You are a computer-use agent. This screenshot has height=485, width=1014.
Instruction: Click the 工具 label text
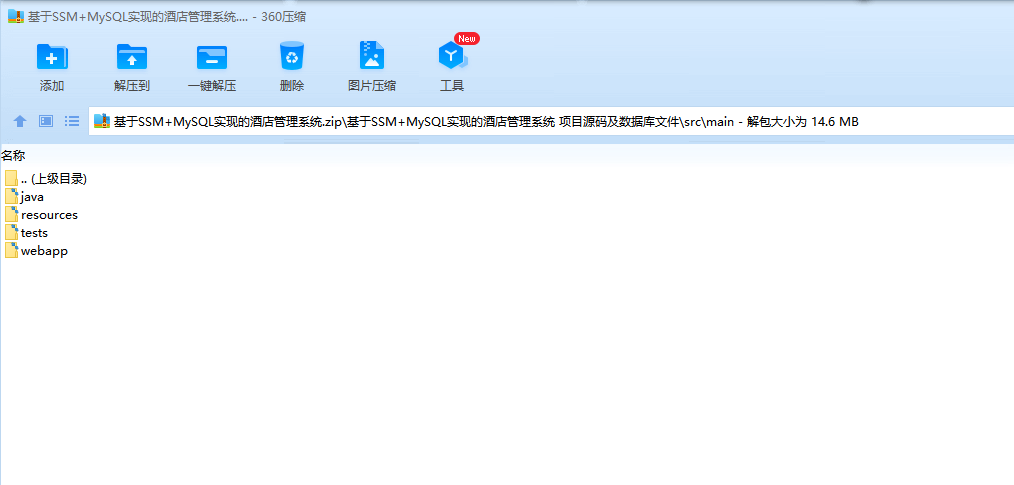click(452, 86)
